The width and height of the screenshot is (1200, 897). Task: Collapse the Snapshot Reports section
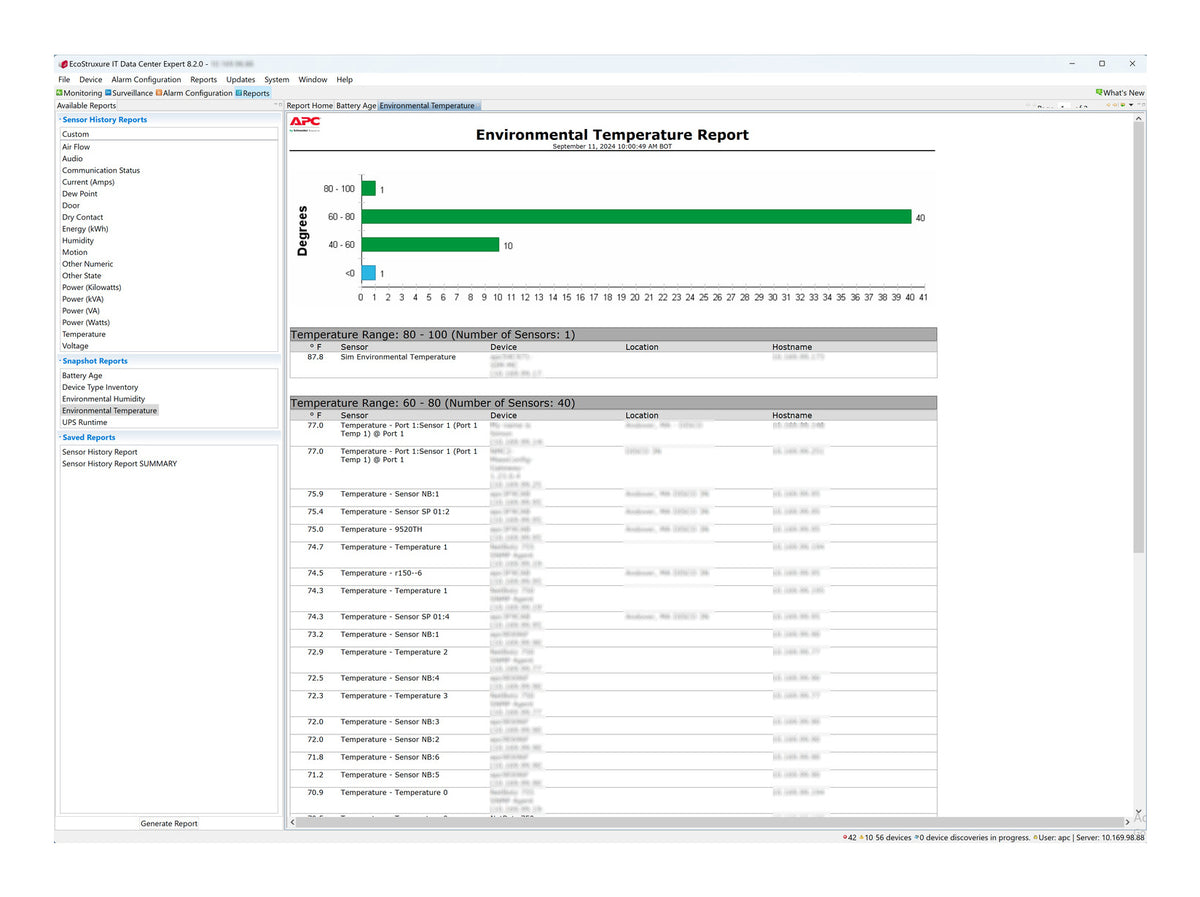(x=59, y=361)
